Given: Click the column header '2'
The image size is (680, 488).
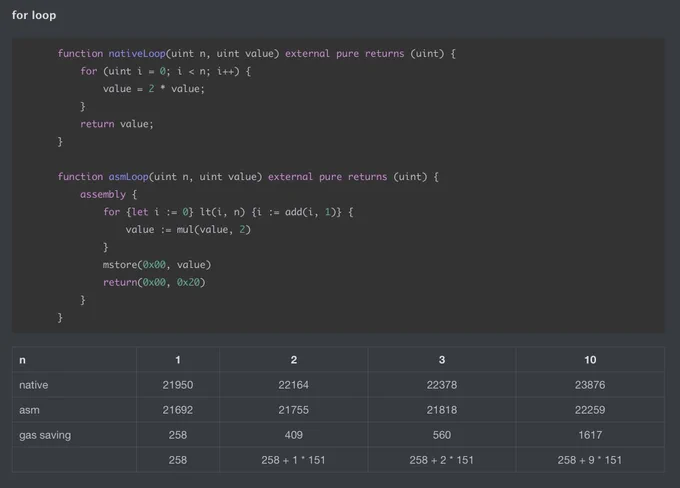Looking at the screenshot, I should click(x=294, y=360).
